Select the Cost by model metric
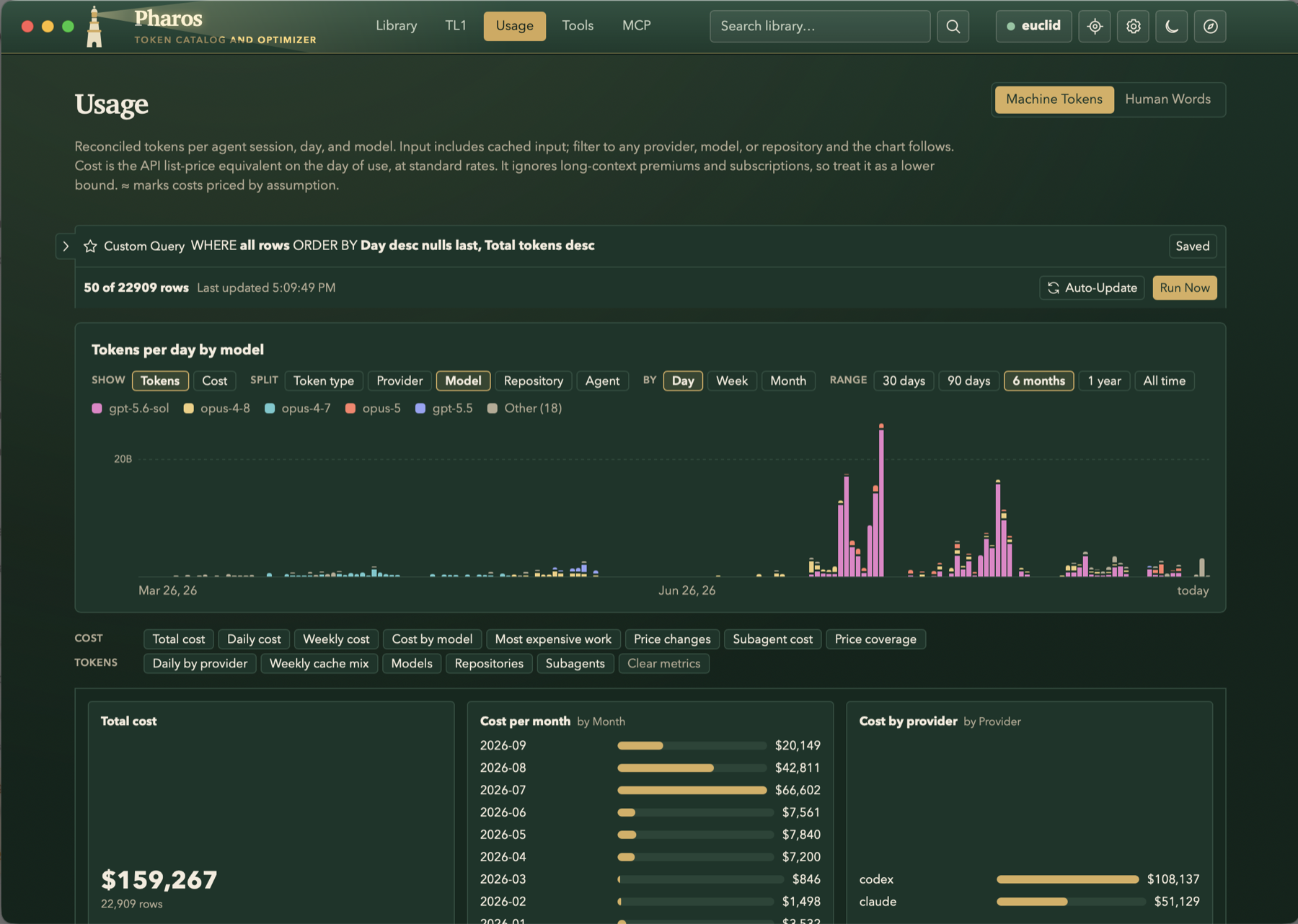Image resolution: width=1298 pixels, height=924 pixels. tap(432, 639)
